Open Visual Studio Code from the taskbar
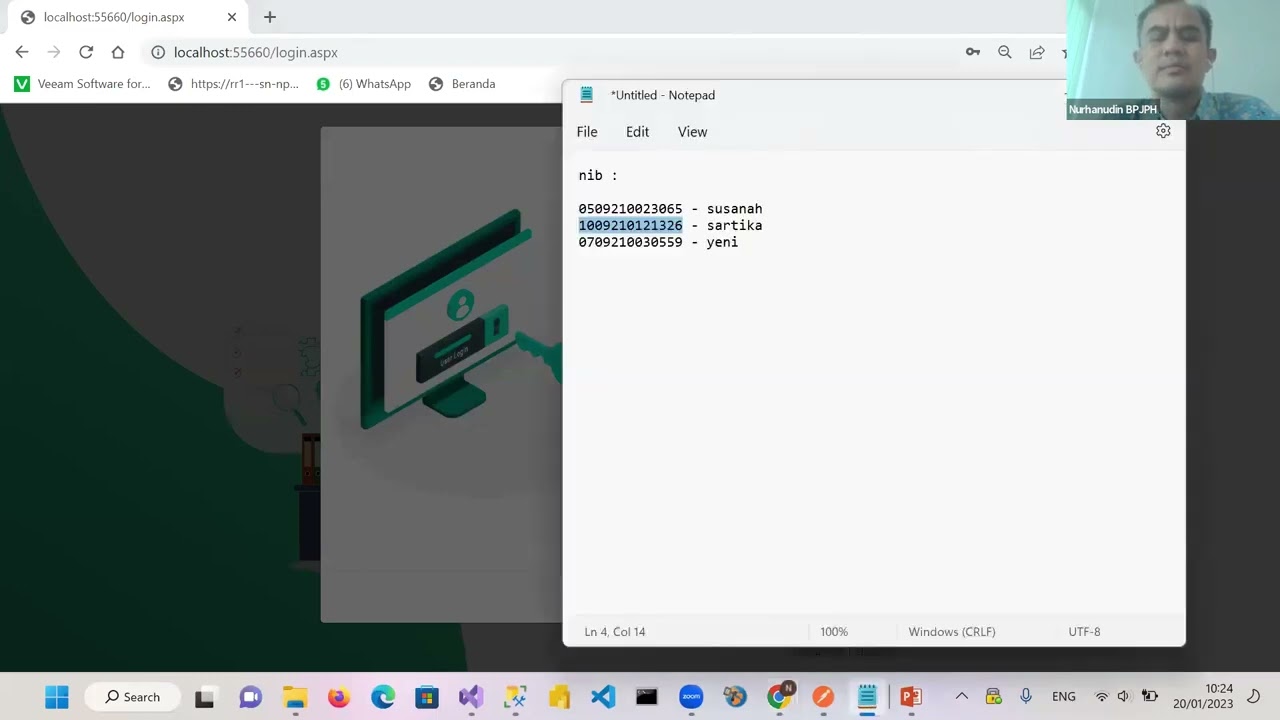The image size is (1280, 720). pos(603,697)
